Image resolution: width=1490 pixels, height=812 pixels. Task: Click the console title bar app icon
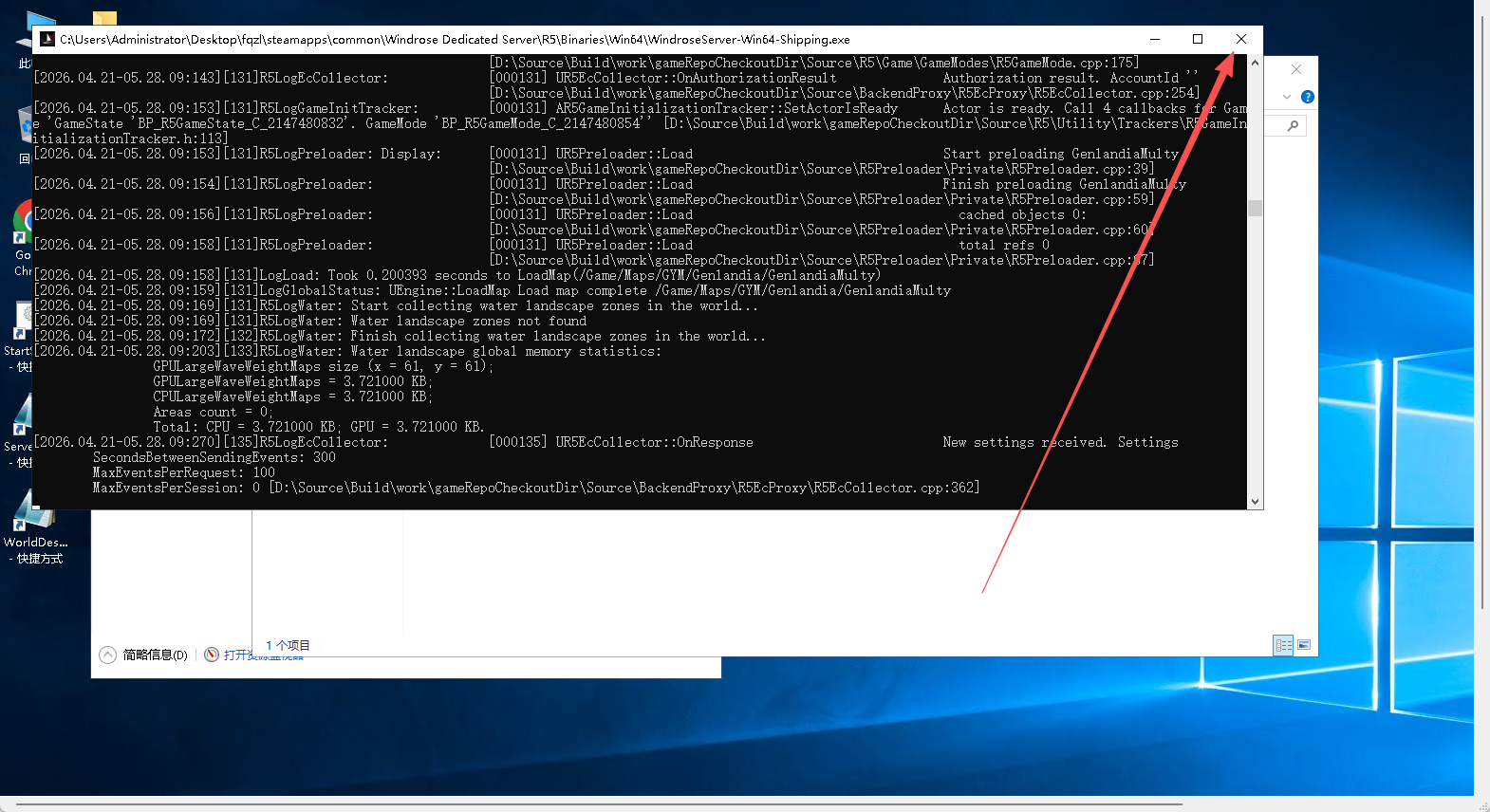click(x=47, y=39)
